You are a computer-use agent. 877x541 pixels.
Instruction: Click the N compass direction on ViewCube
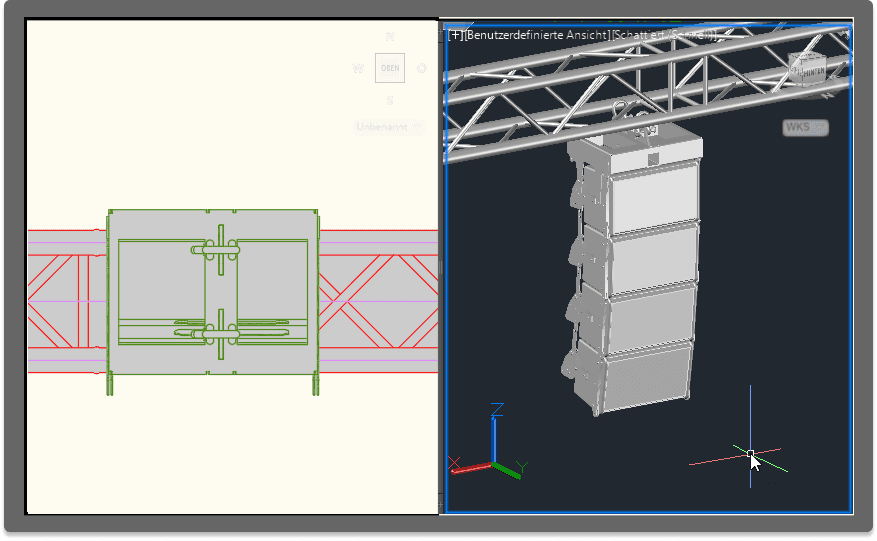coord(390,37)
